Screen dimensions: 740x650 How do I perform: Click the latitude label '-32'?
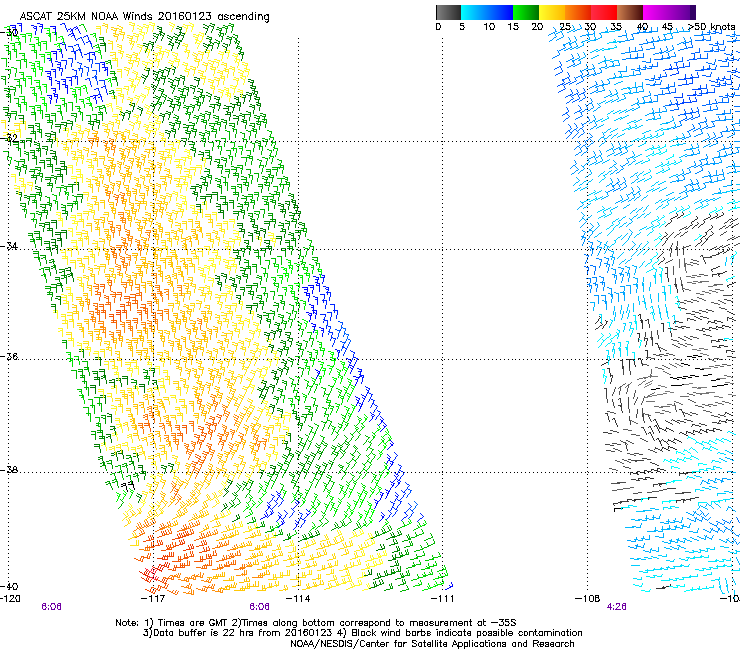[x=9, y=138]
